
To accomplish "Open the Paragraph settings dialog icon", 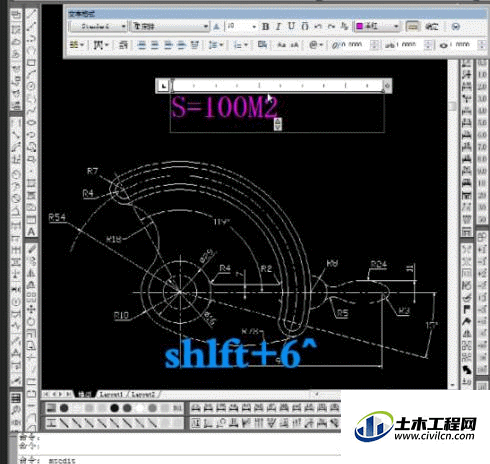I will coord(123,45).
